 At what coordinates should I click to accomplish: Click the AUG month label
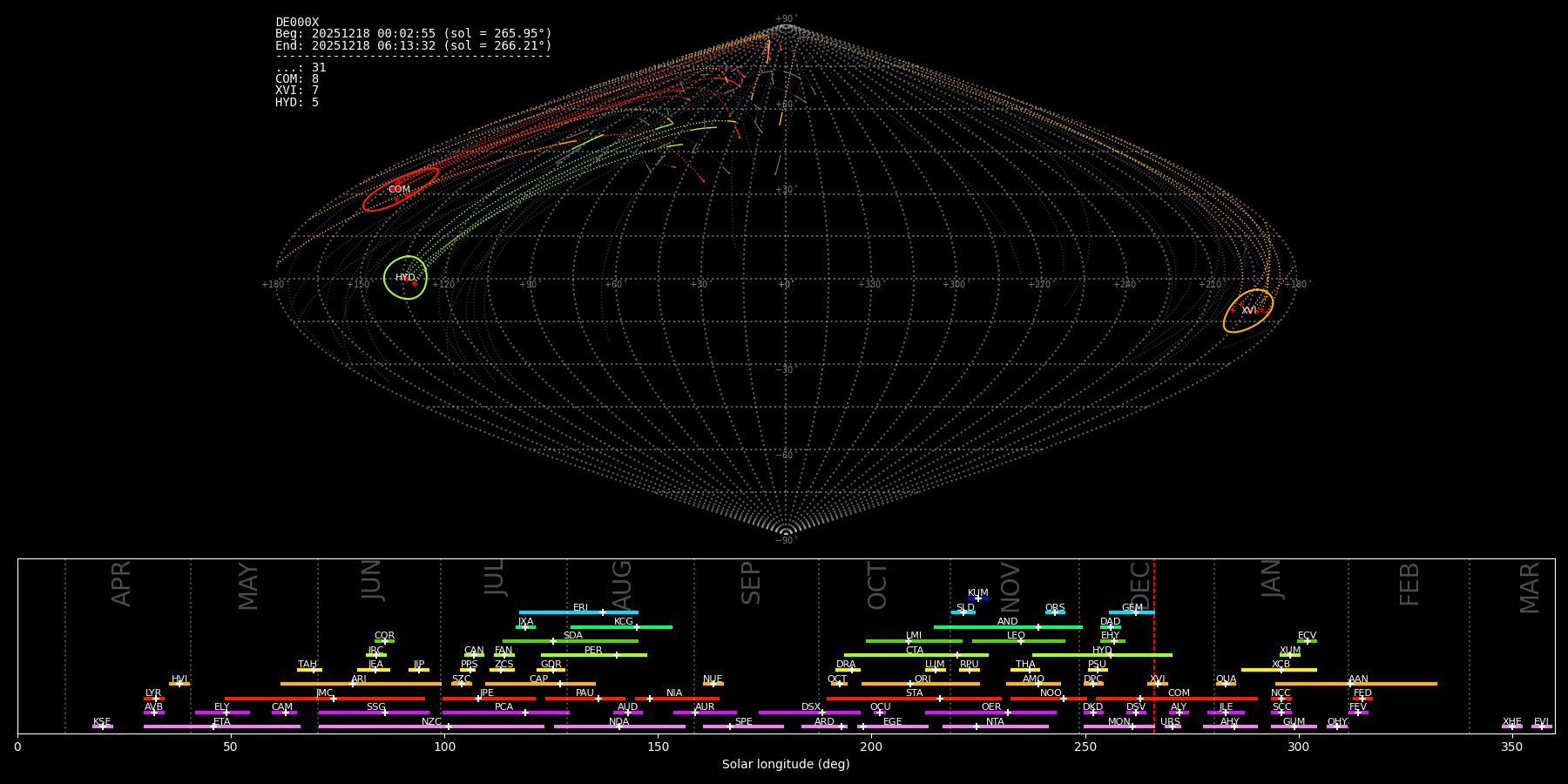tap(622, 585)
